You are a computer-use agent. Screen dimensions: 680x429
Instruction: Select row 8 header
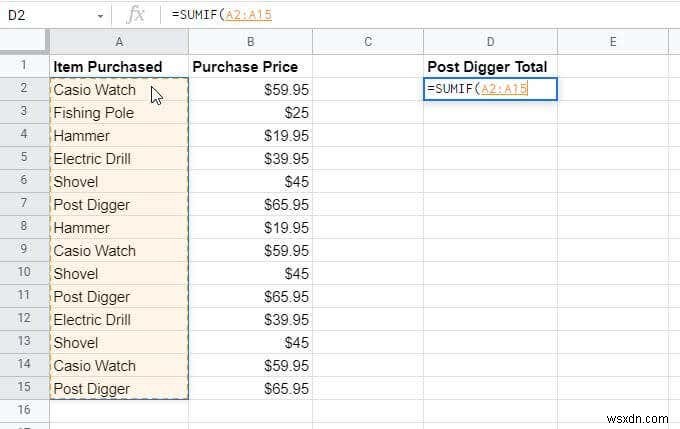tap(24, 227)
